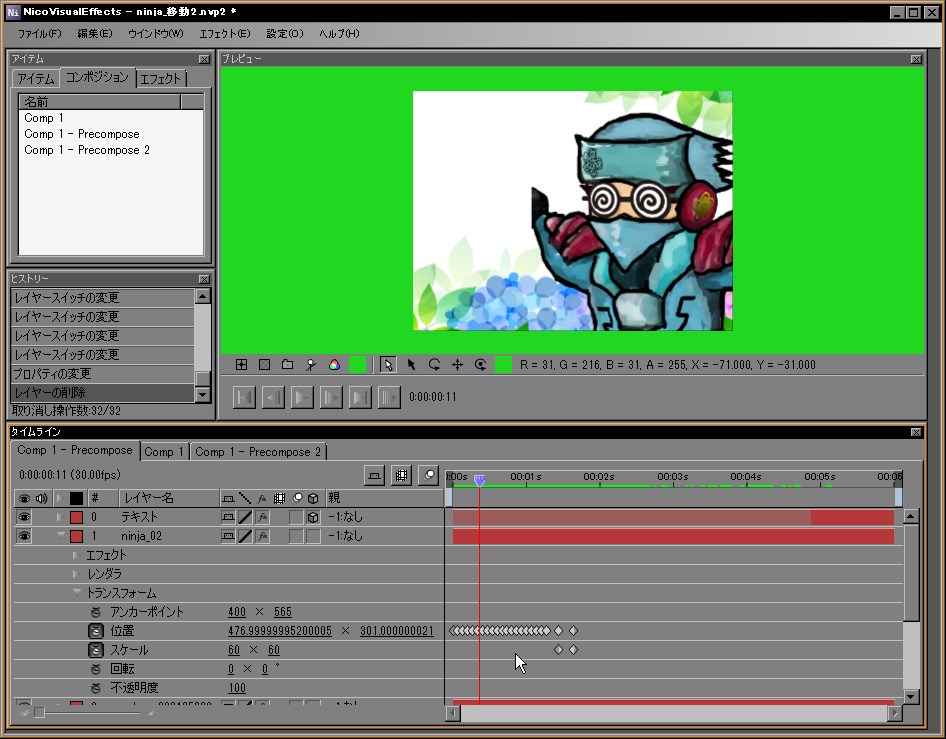Hide the ninja_02 layer with eye icon
The width and height of the screenshot is (946, 739).
point(24,536)
